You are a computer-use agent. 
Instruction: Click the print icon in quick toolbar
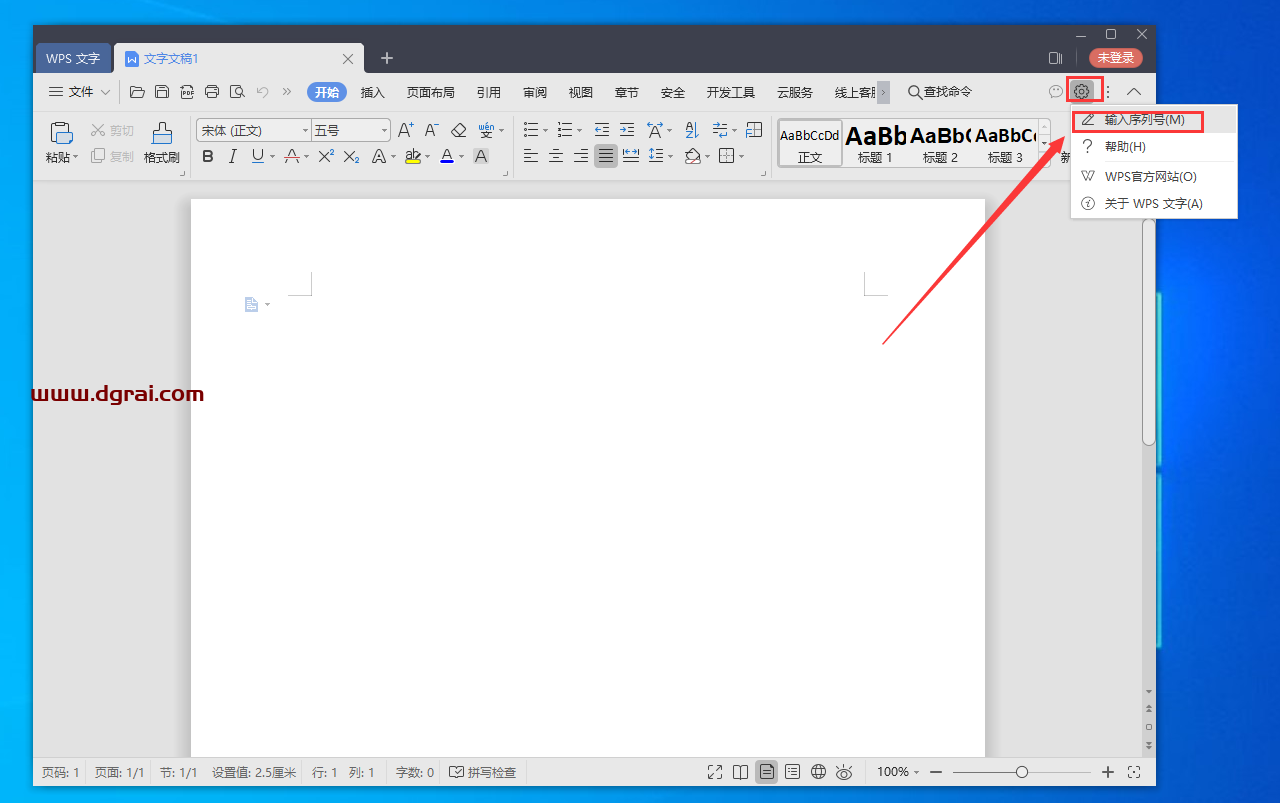point(212,92)
